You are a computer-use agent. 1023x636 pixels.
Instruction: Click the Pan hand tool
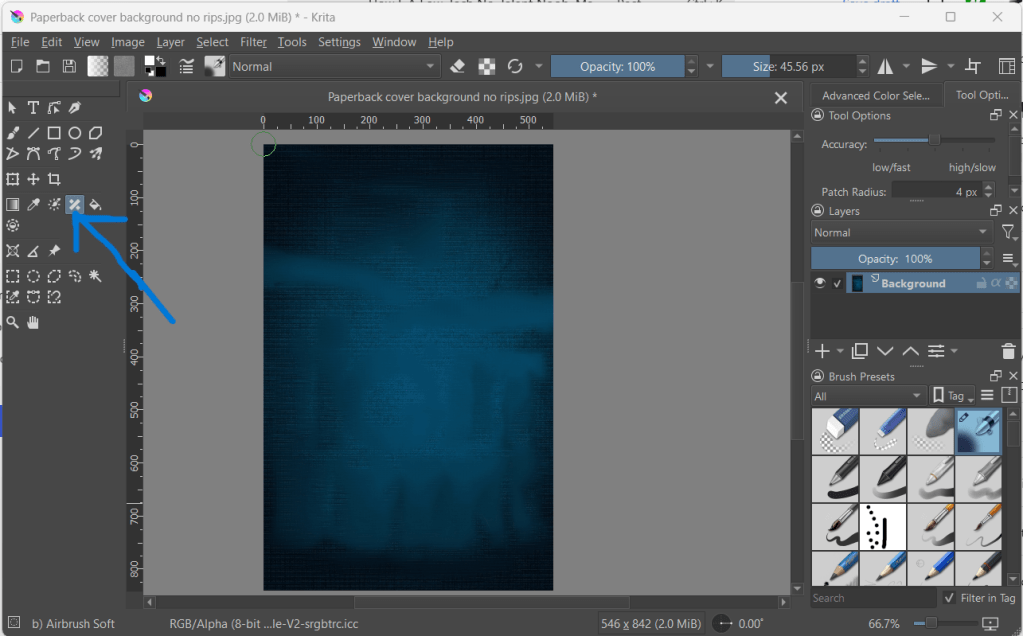click(33, 322)
